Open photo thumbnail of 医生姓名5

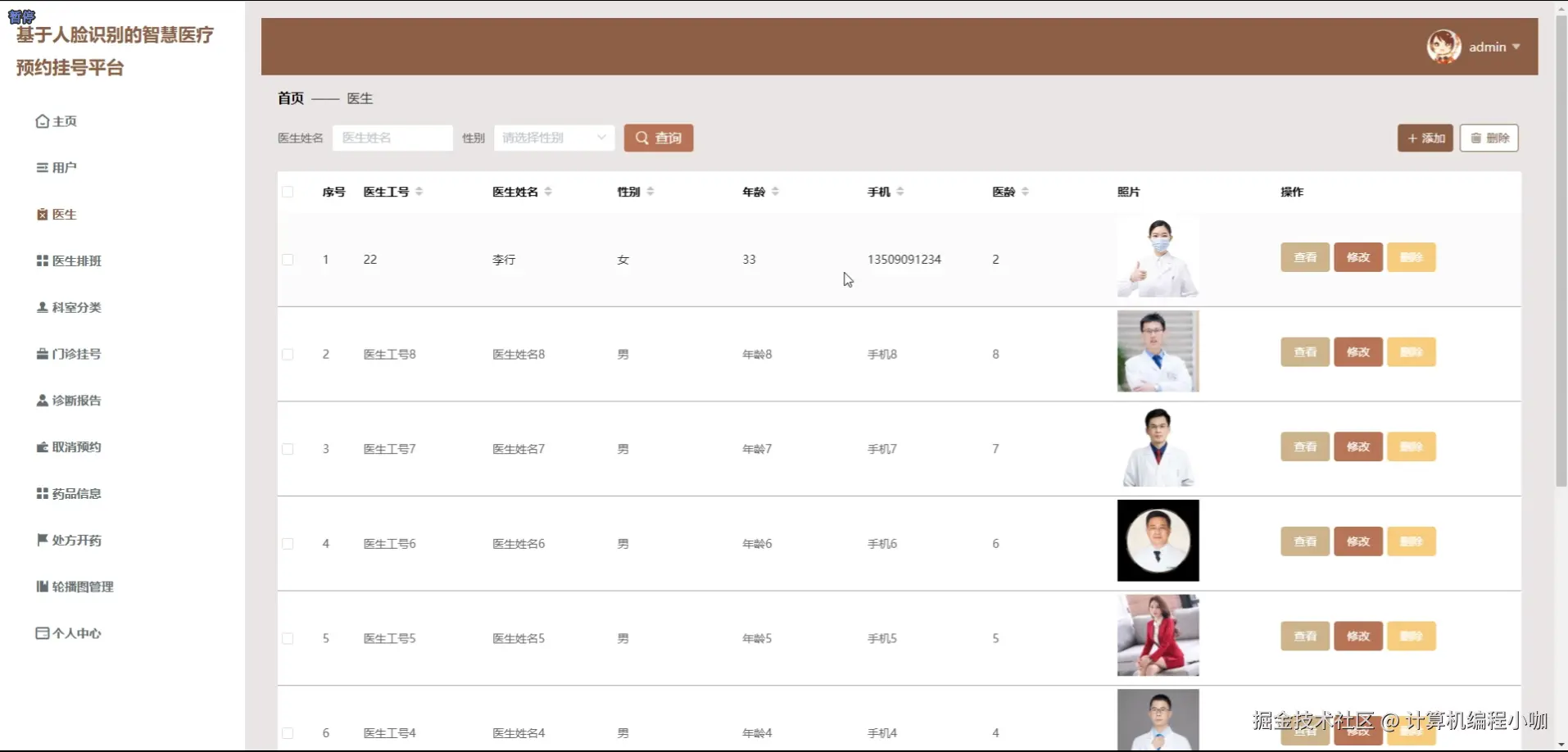(1158, 636)
